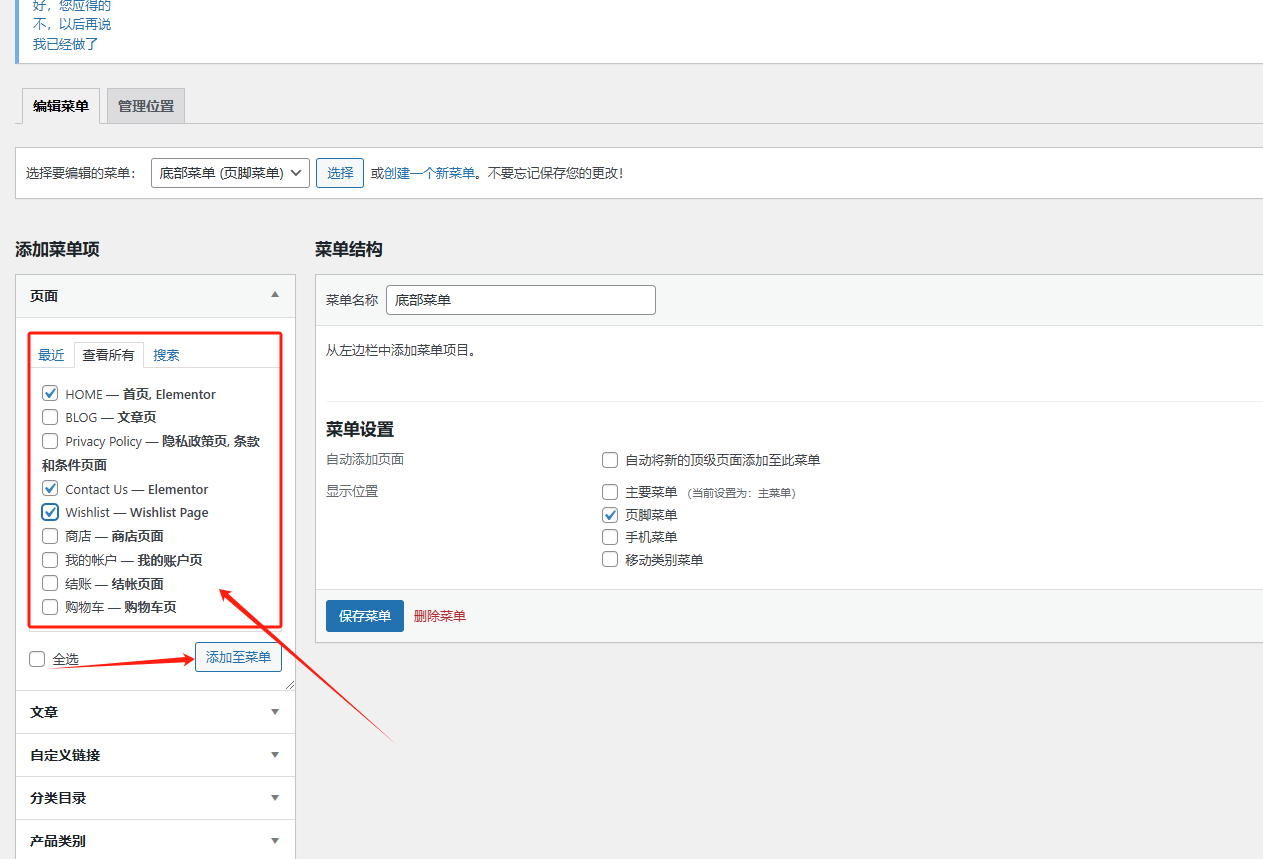Uncheck the 页脚菜单 option
Viewport: 1263px width, 859px height.
(610, 515)
